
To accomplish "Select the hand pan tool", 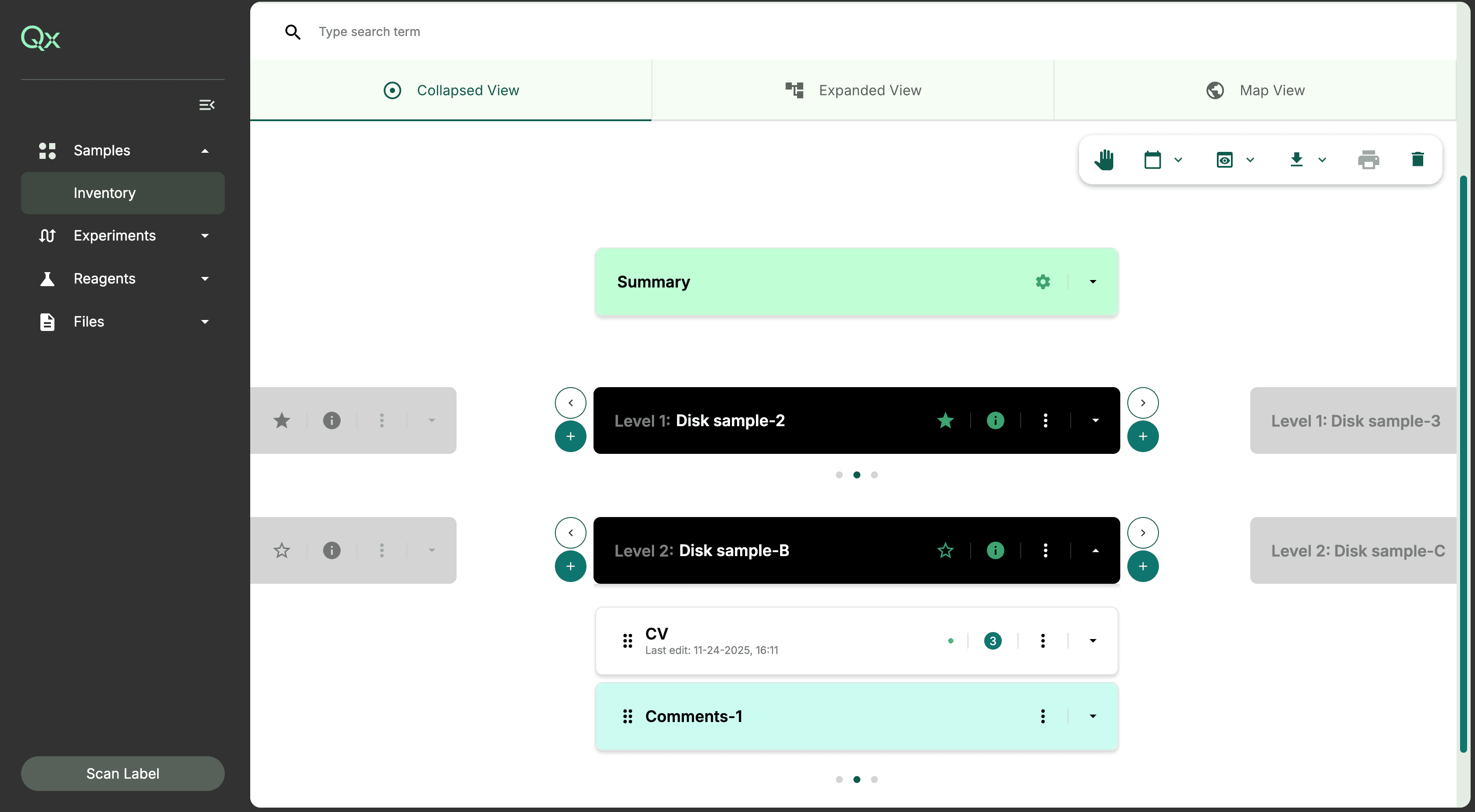I will (x=1104, y=160).
